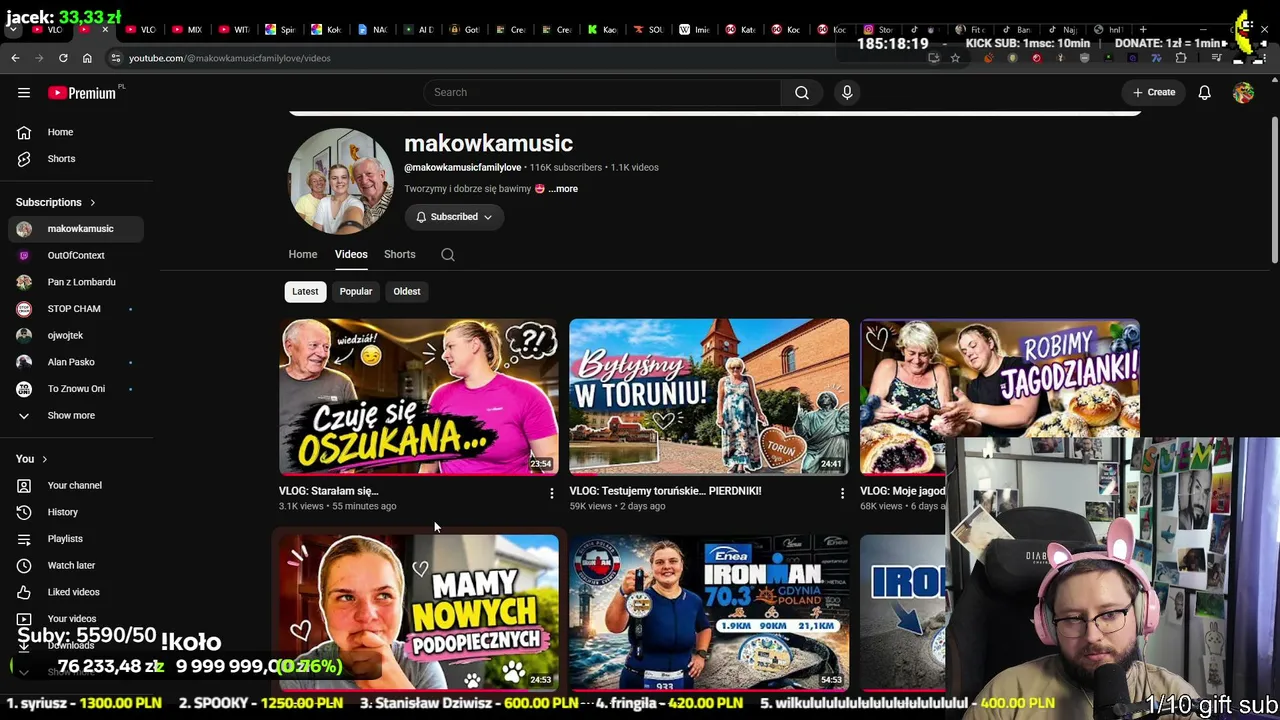Go back in the browser

pyautogui.click(x=15, y=58)
